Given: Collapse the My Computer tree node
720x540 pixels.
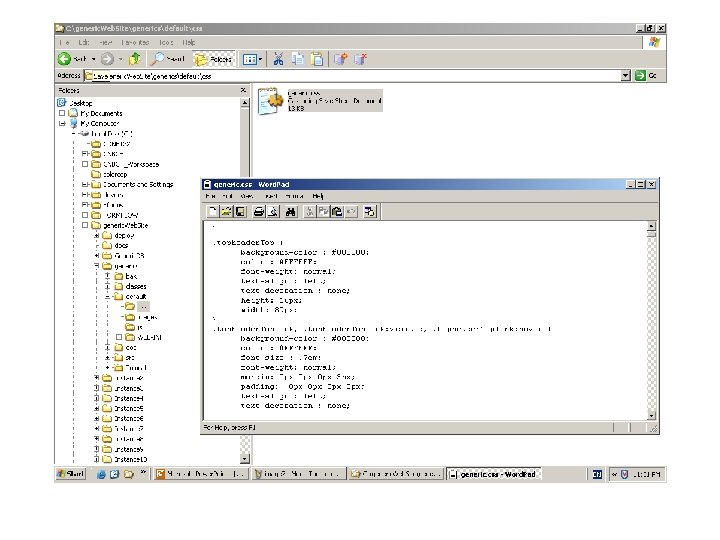Looking at the screenshot, I should [62, 123].
